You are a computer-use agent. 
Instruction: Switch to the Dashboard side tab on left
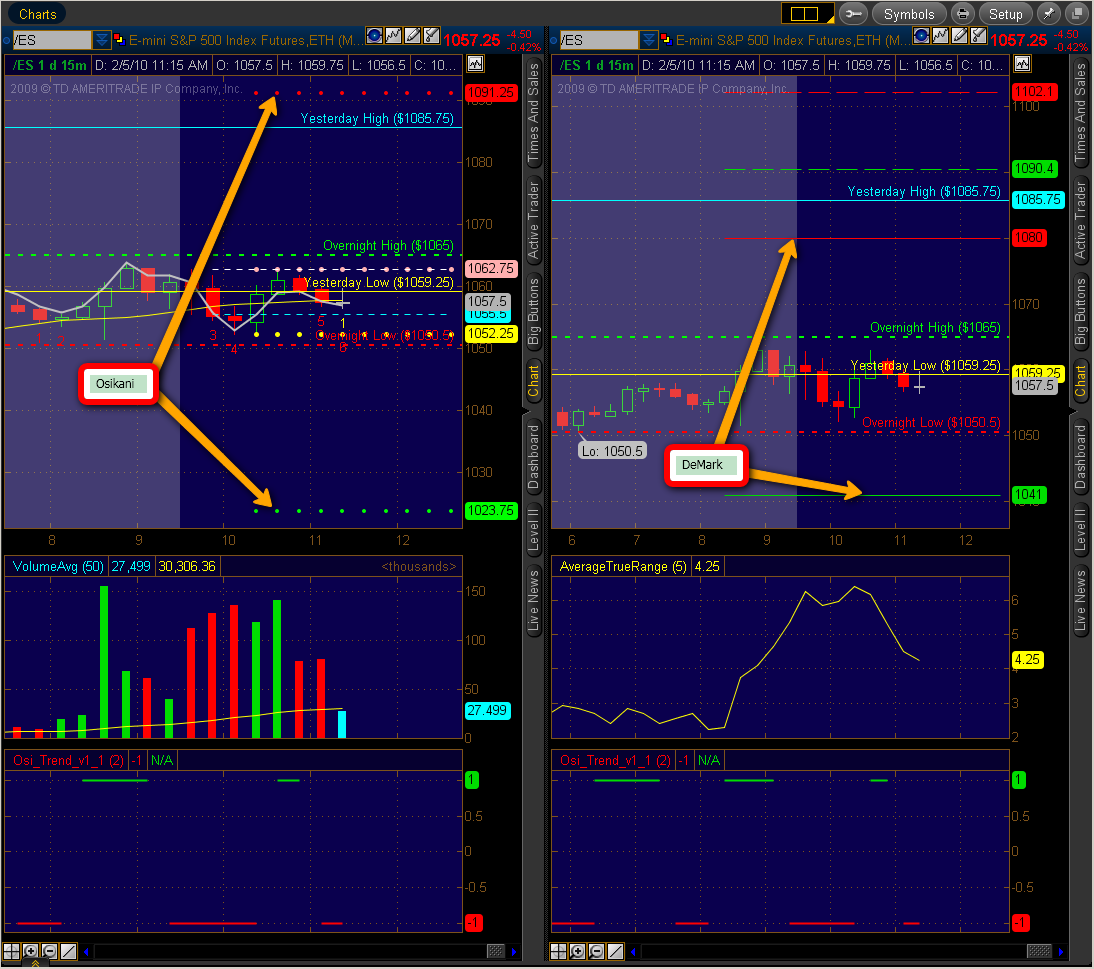pyautogui.click(x=533, y=457)
